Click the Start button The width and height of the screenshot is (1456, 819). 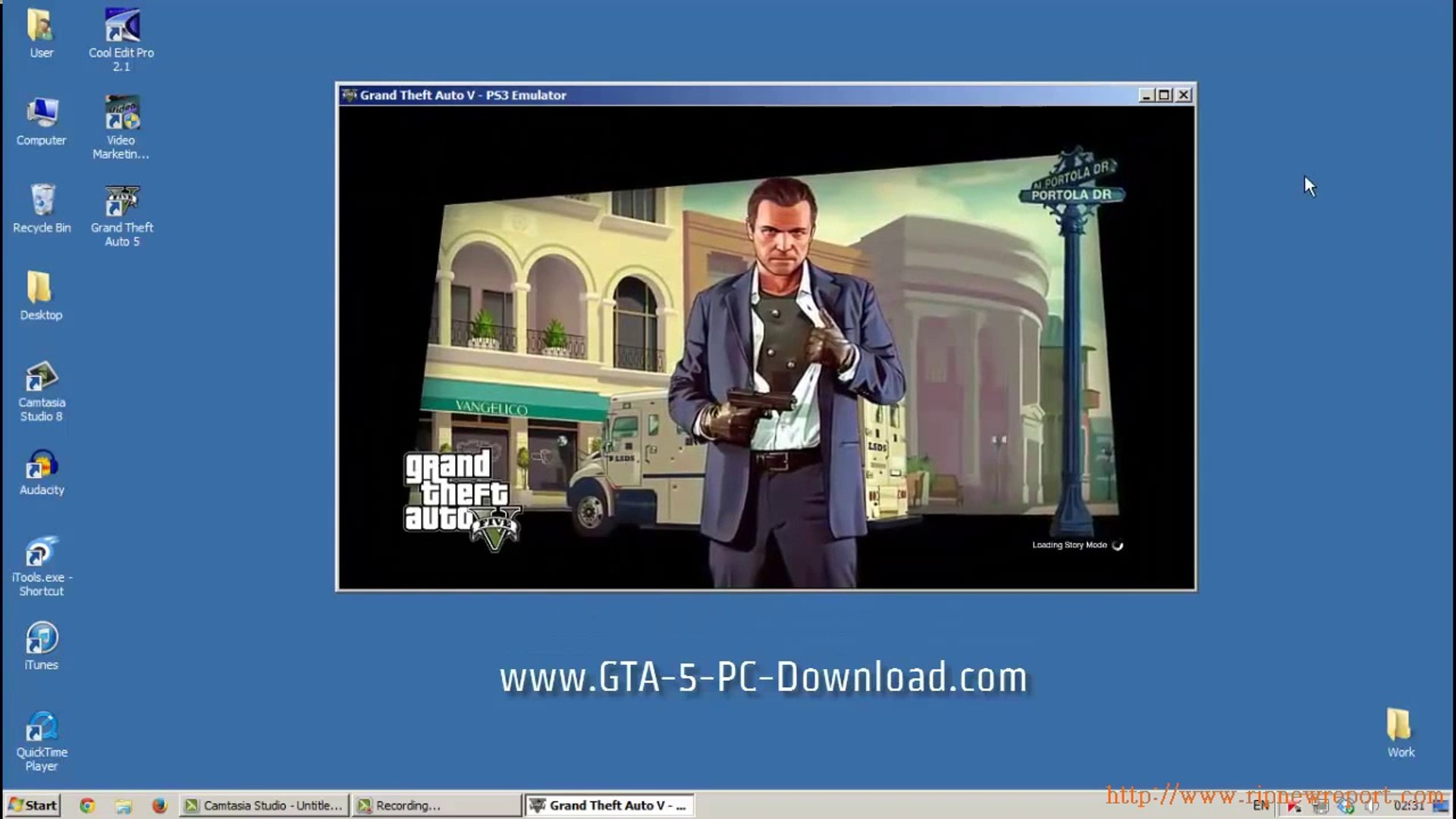pos(33,805)
